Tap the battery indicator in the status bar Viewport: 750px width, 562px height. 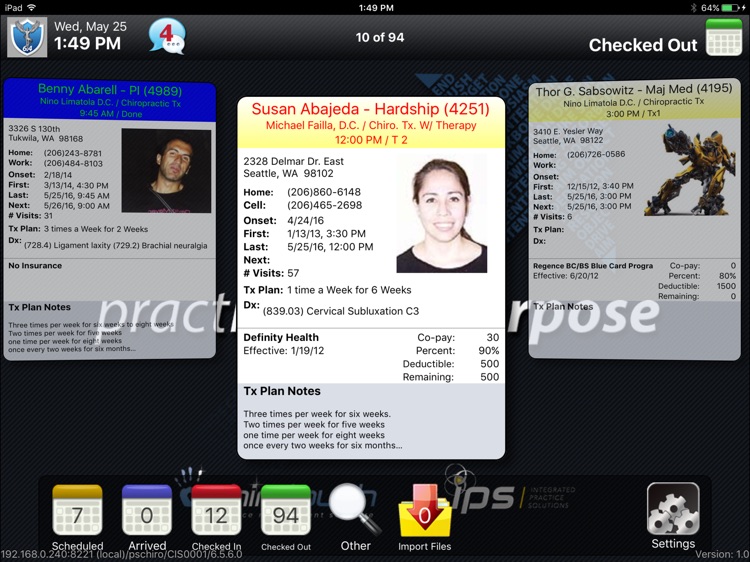pyautogui.click(x=730, y=8)
